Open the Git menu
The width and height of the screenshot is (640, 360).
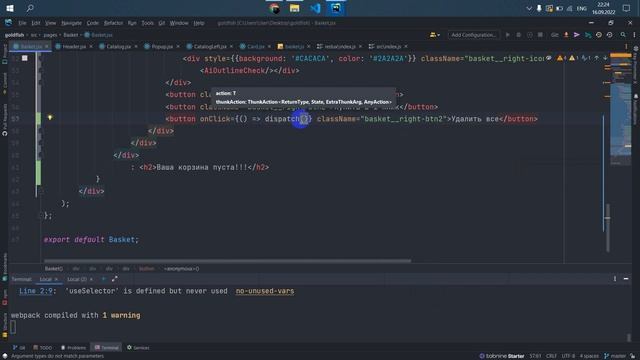click(162, 23)
